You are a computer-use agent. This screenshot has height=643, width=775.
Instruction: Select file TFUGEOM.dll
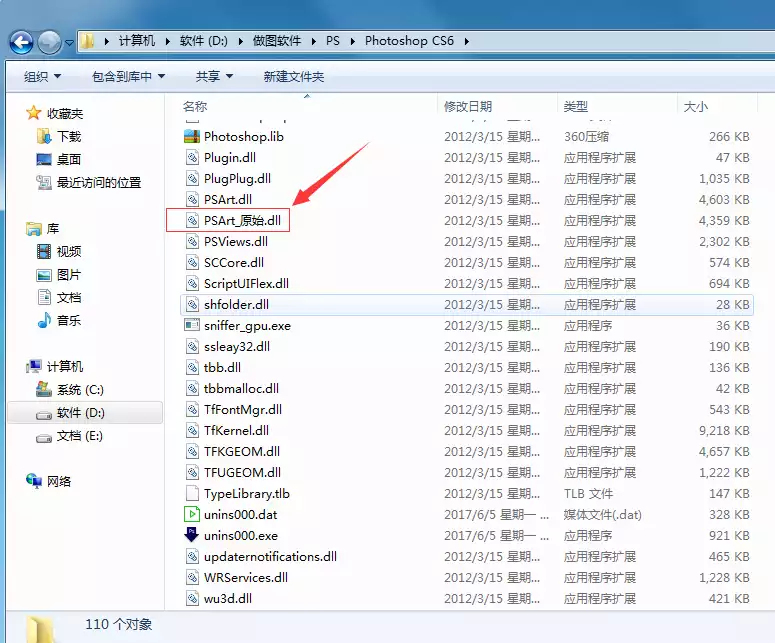242,472
